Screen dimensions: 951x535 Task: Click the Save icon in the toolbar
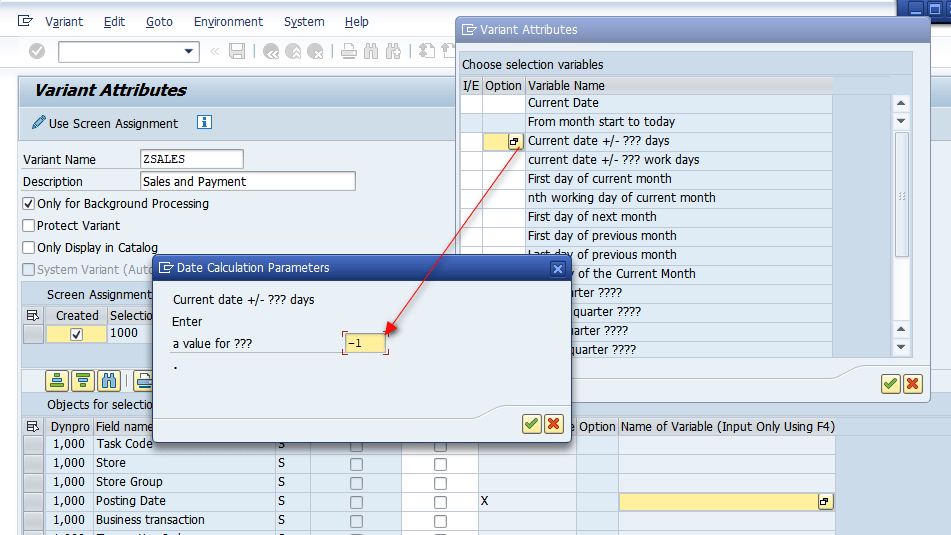[x=237, y=51]
